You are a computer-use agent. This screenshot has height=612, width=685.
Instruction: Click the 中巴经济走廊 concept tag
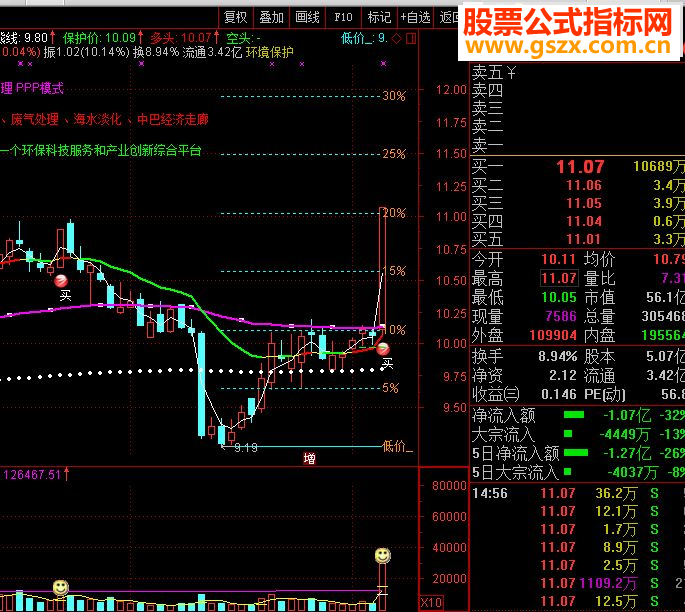tap(173, 119)
